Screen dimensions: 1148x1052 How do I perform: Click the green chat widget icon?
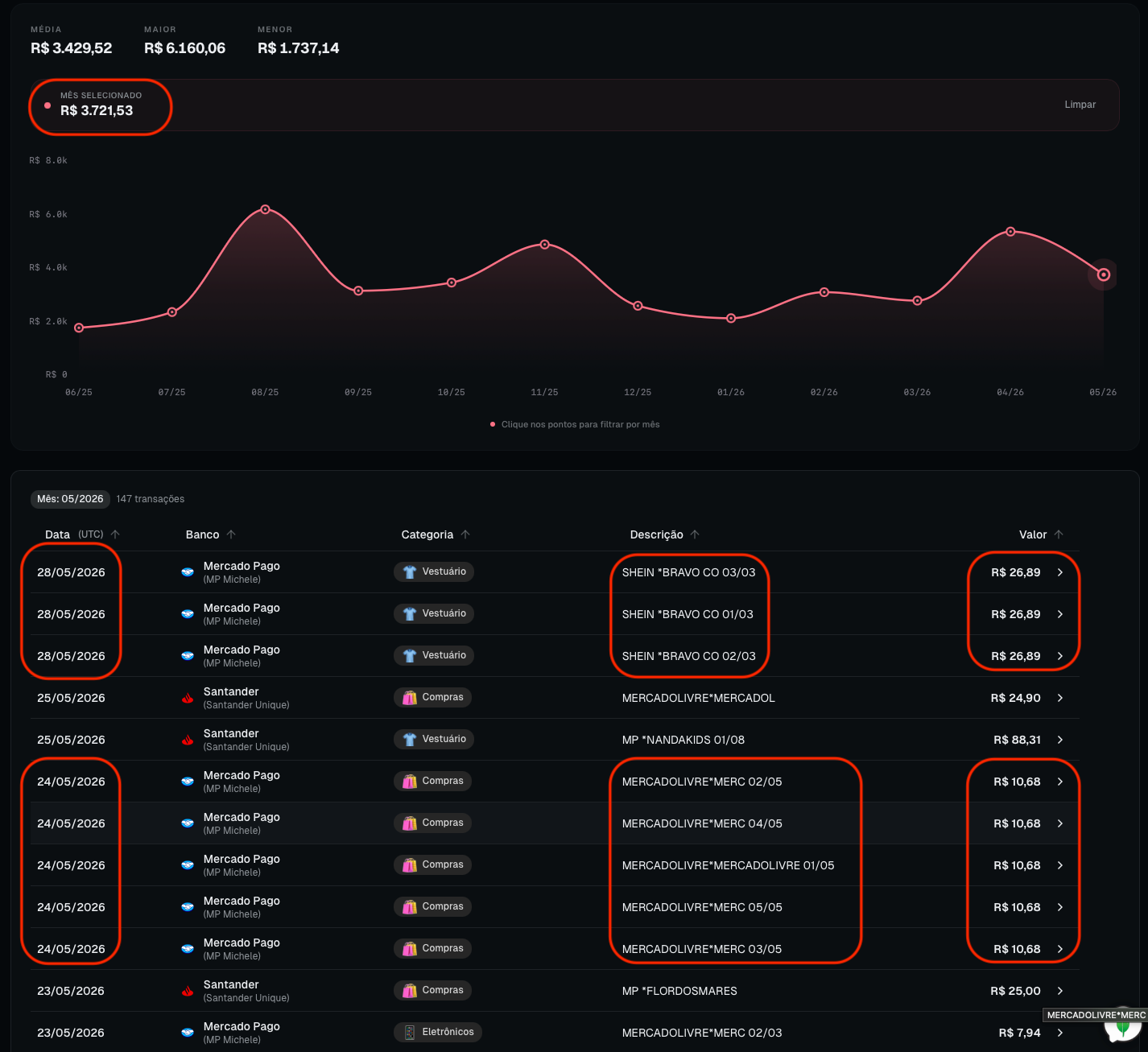[1124, 1034]
